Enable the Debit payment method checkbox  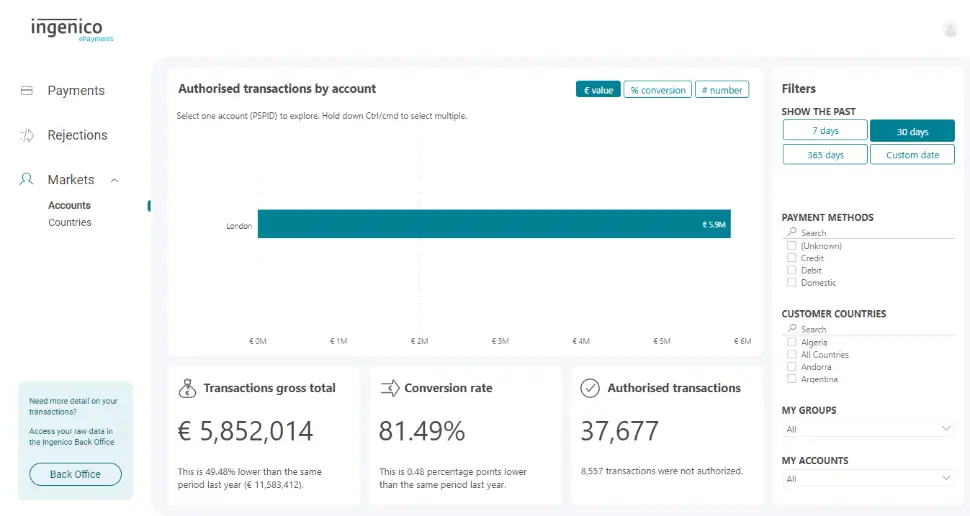coord(792,270)
